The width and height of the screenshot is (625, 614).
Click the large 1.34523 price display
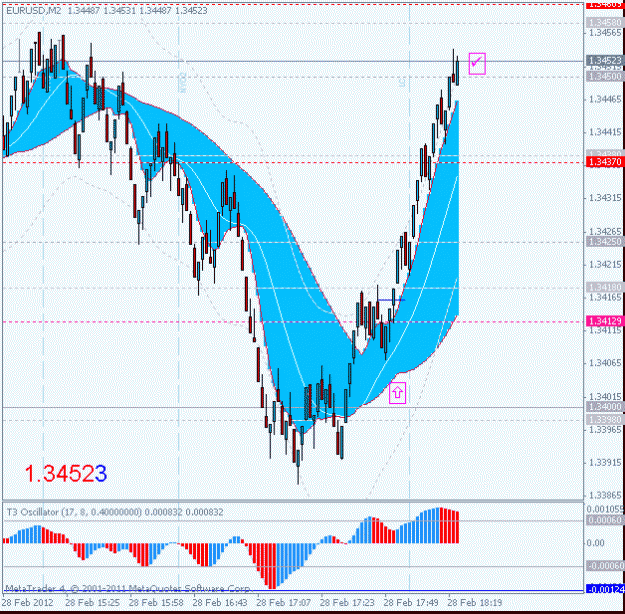tap(66, 474)
